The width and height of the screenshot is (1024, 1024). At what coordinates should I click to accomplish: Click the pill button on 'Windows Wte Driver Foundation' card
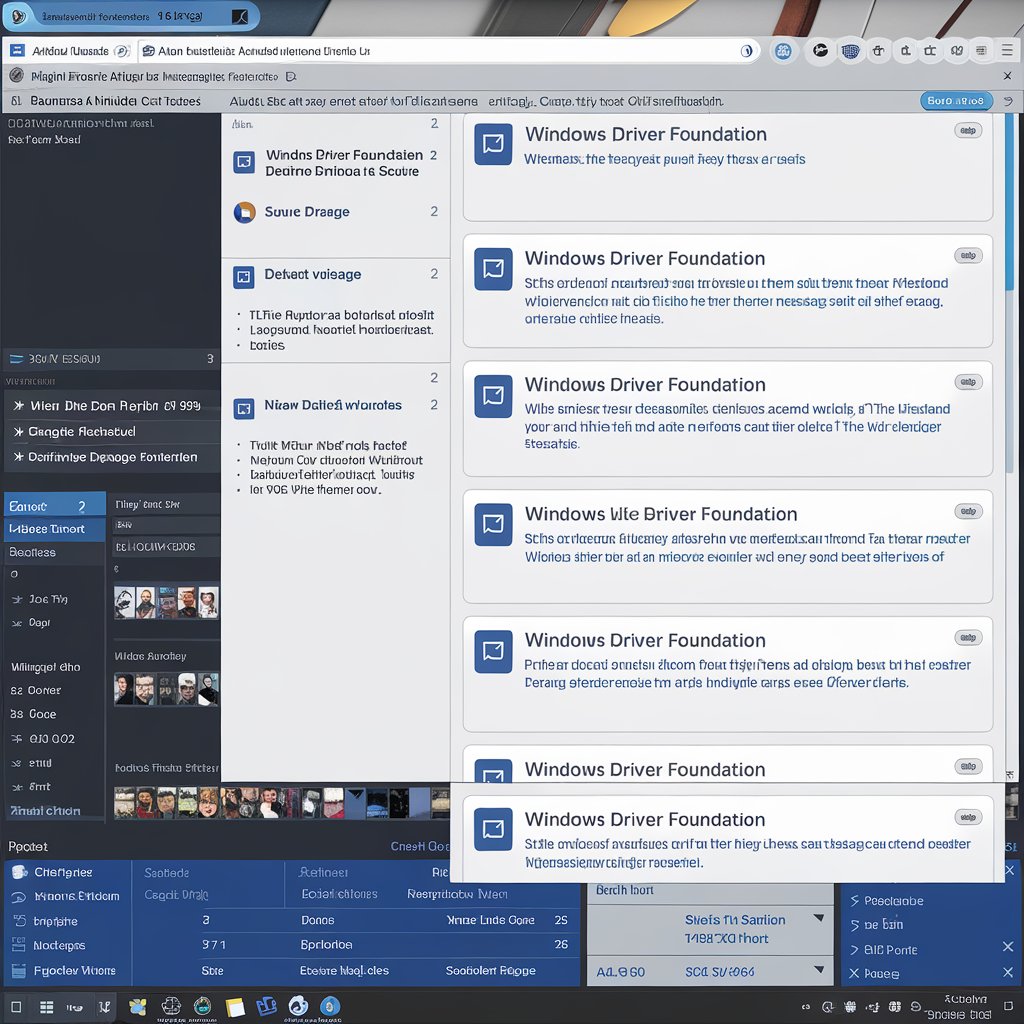[x=968, y=511]
